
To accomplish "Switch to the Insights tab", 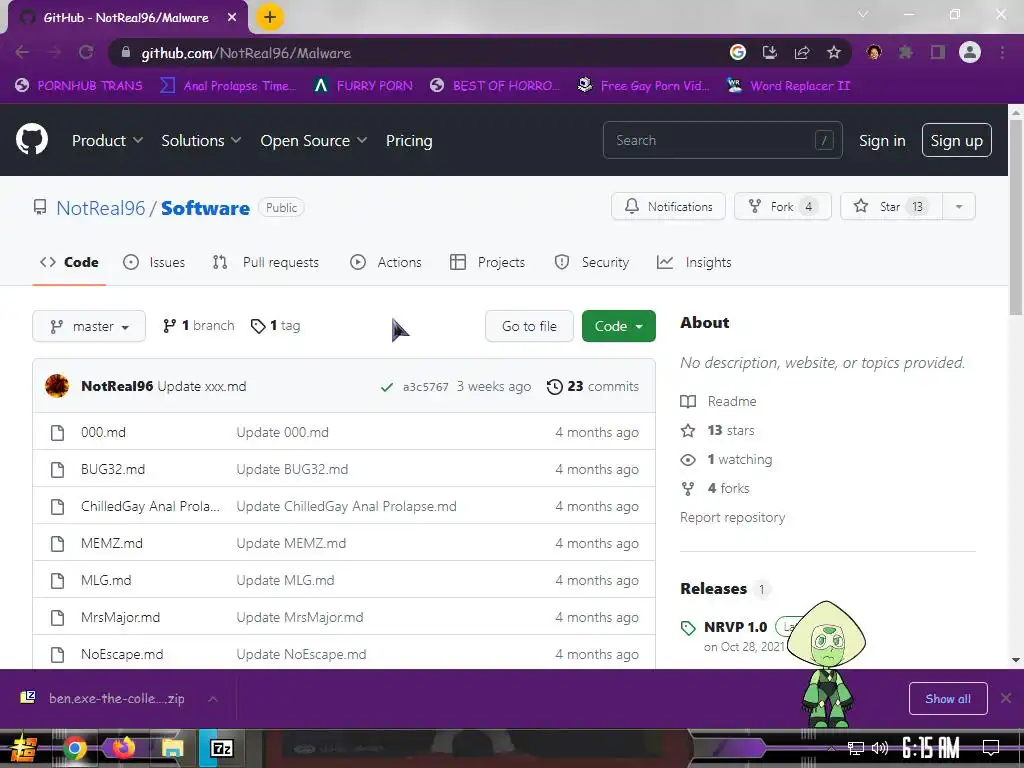I will click(x=694, y=262).
